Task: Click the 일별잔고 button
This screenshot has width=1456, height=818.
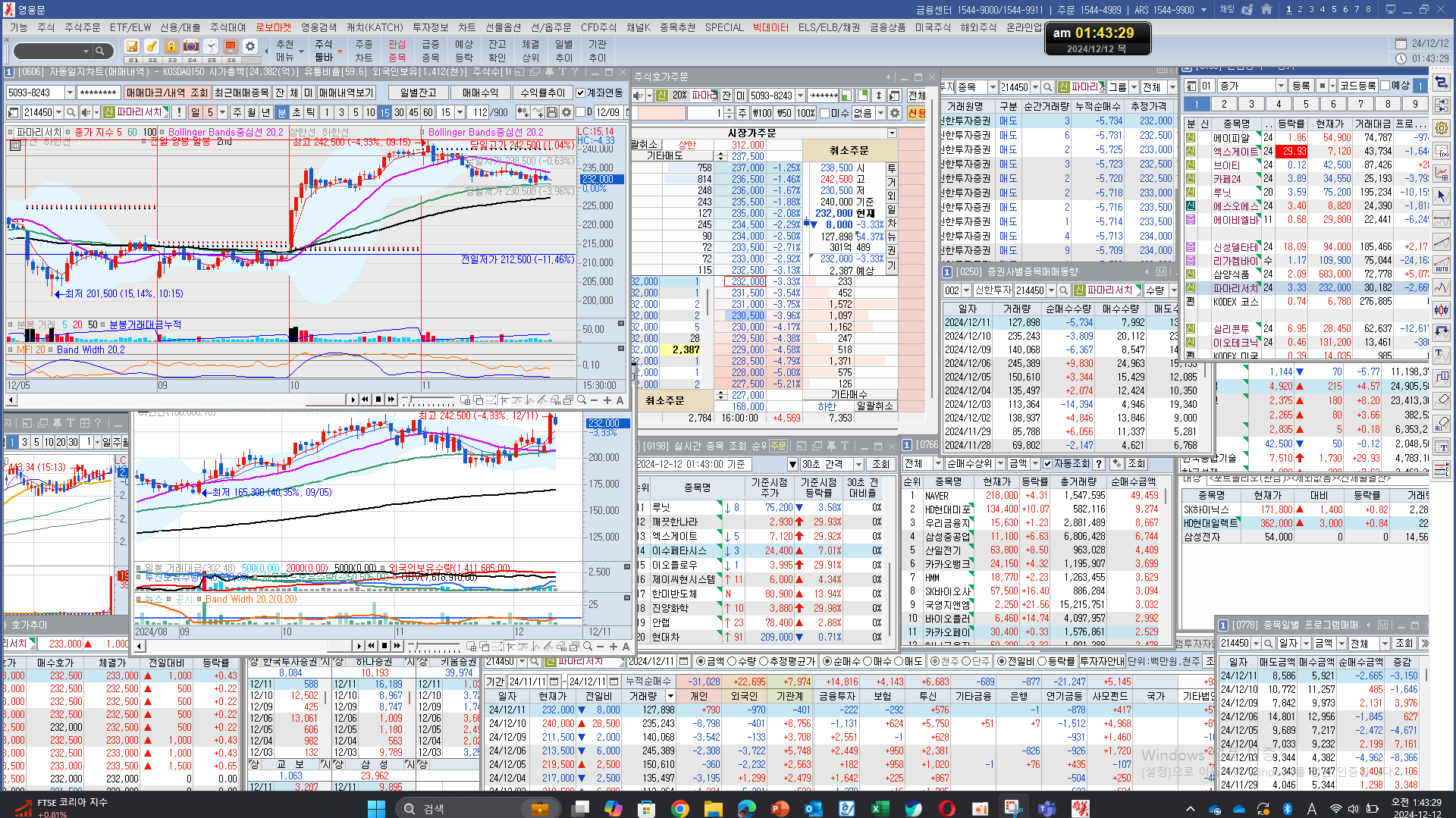Action: 419,92
